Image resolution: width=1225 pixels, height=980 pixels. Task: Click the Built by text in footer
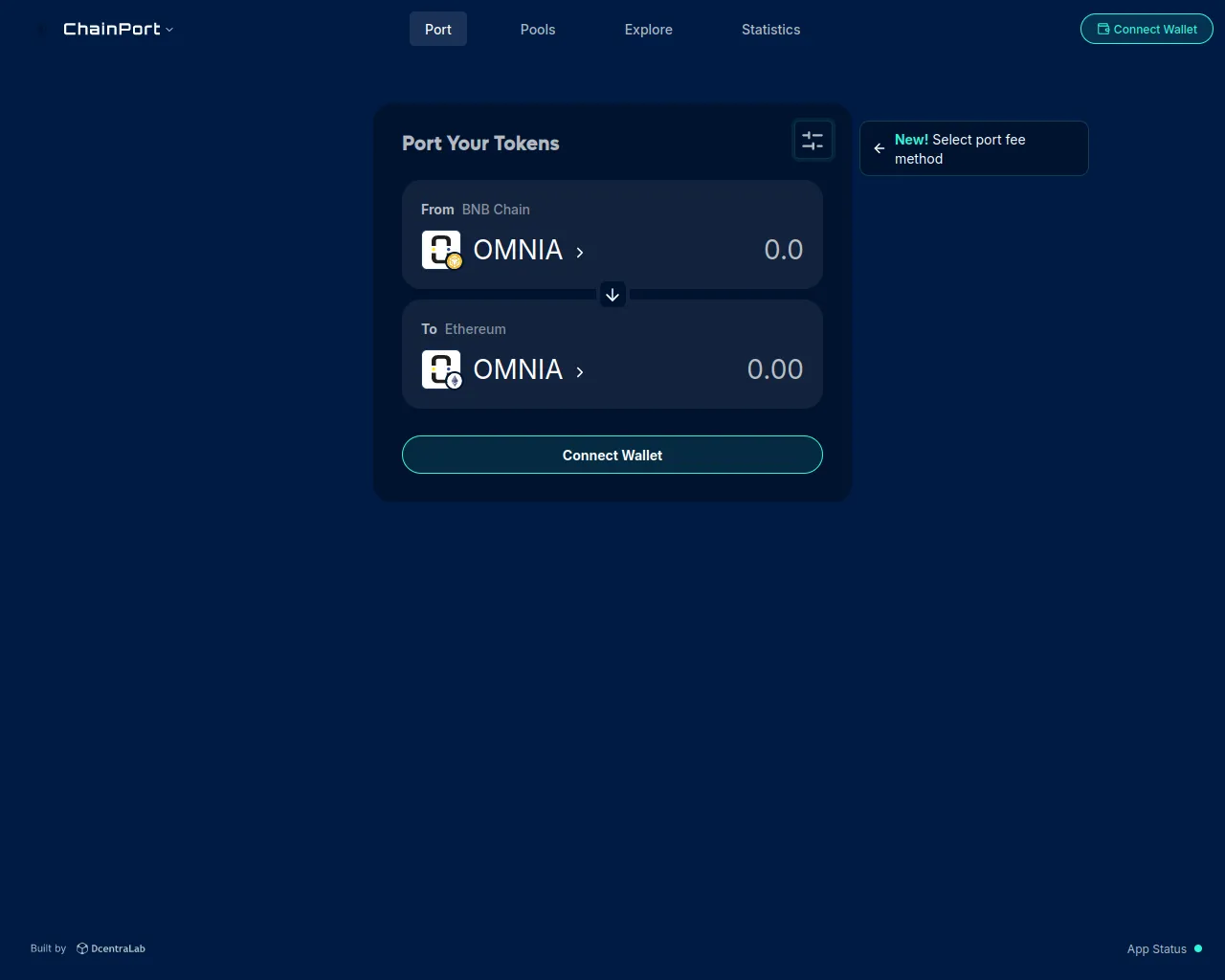click(48, 948)
